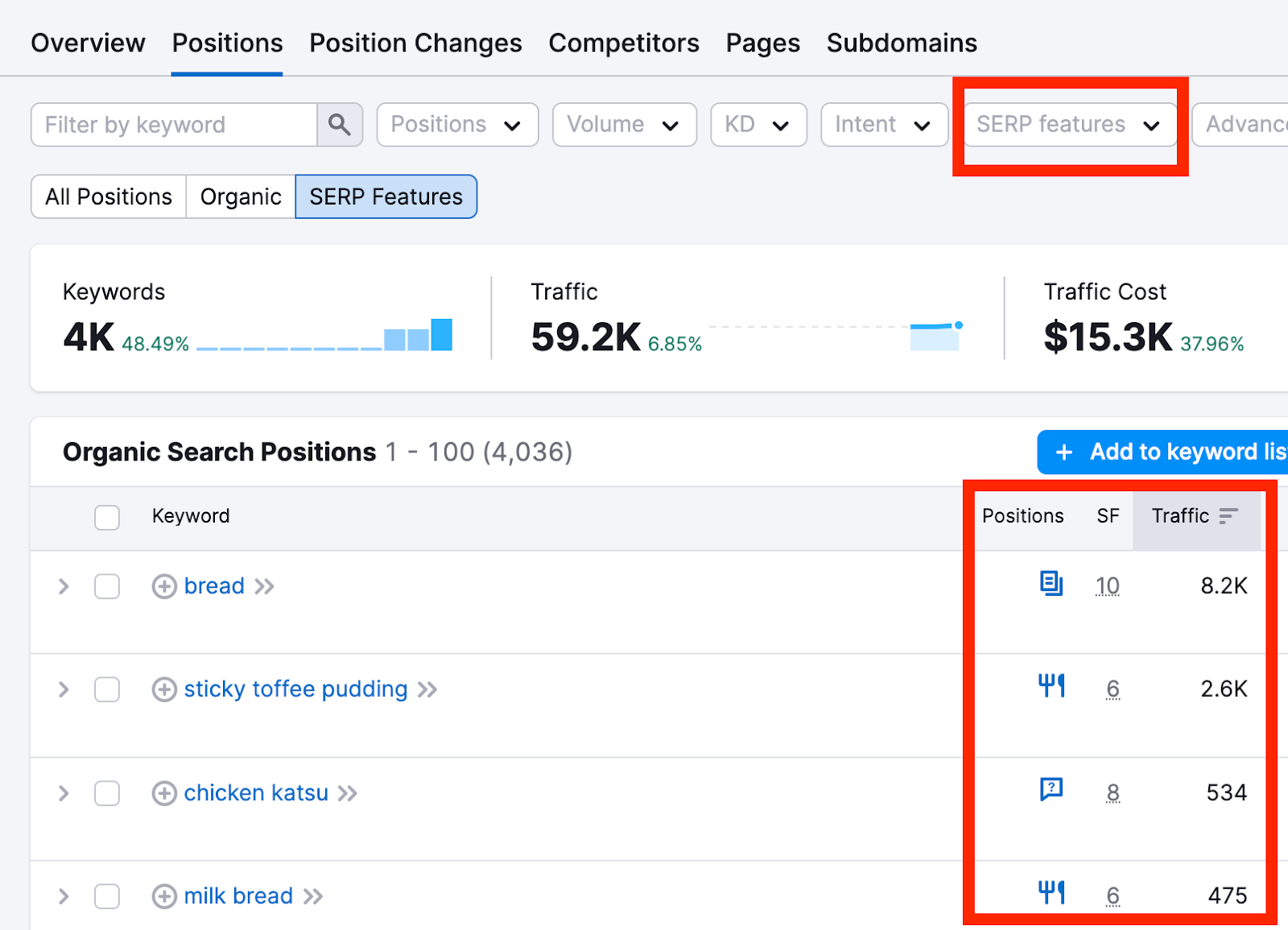
Task: Click the Traffic trend sparkline
Action: 836,335
